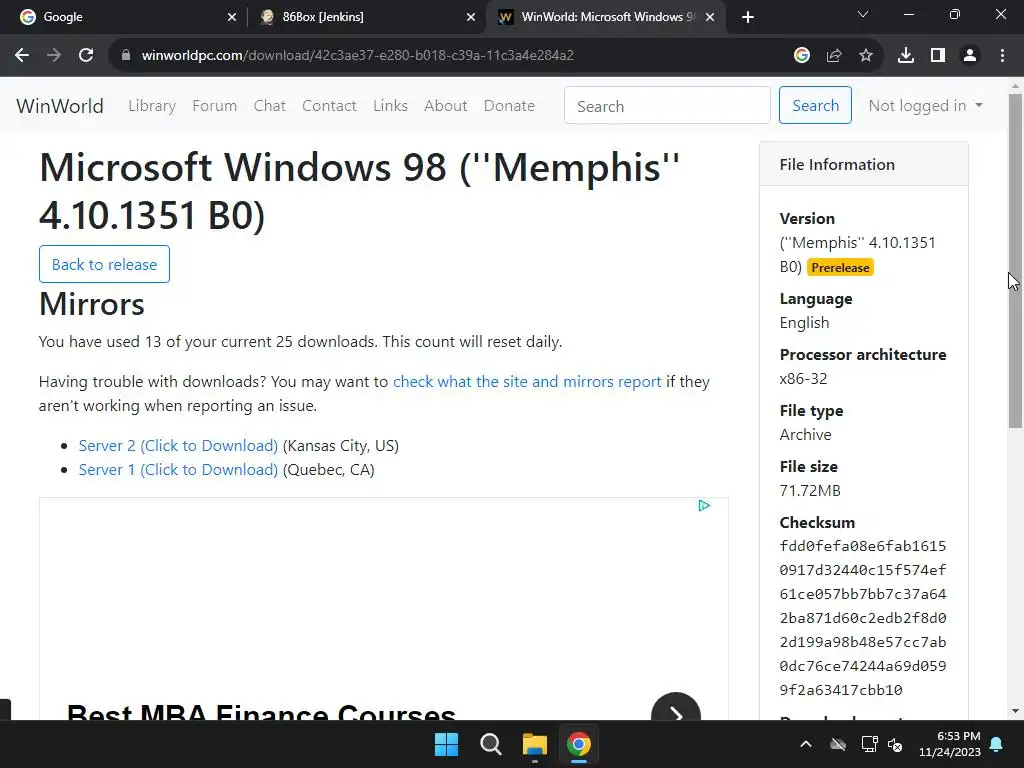Open a new browser tab

[x=748, y=17]
